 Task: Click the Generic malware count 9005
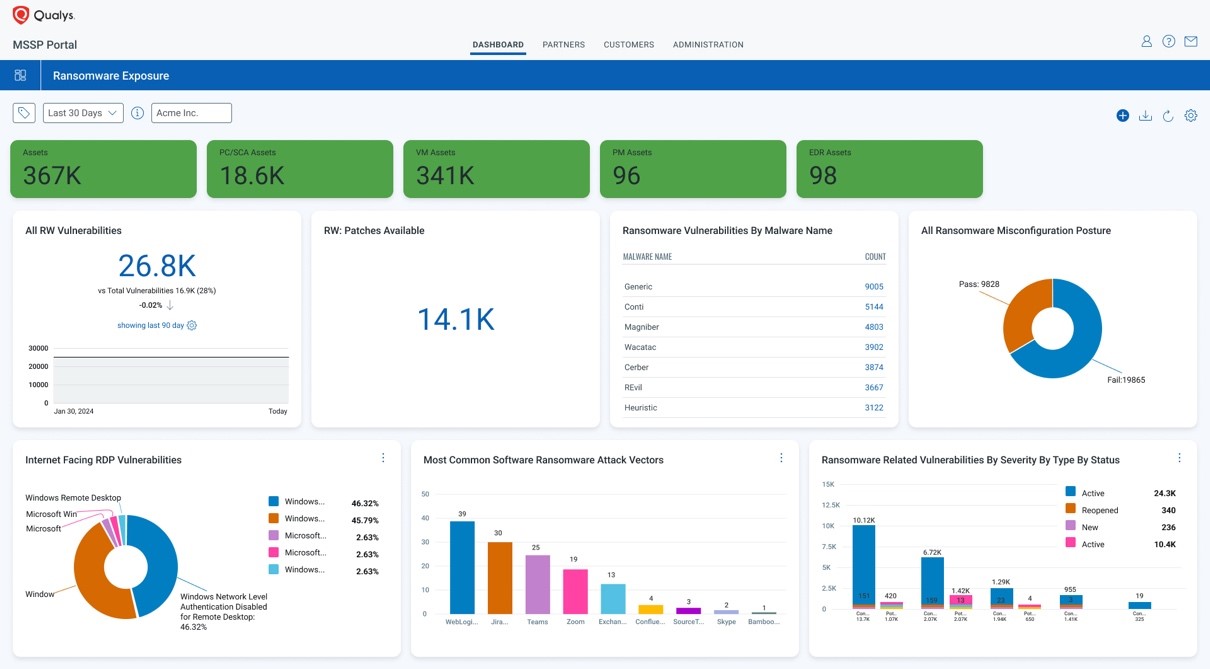[874, 287]
